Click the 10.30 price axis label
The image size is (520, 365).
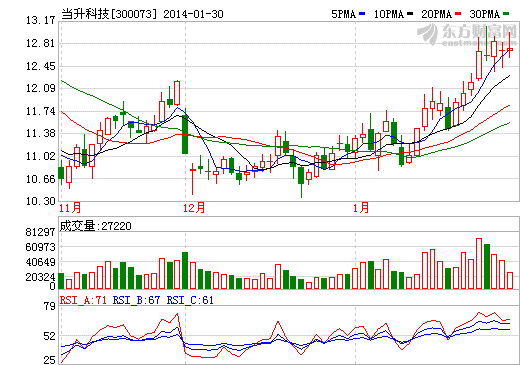pos(41,201)
